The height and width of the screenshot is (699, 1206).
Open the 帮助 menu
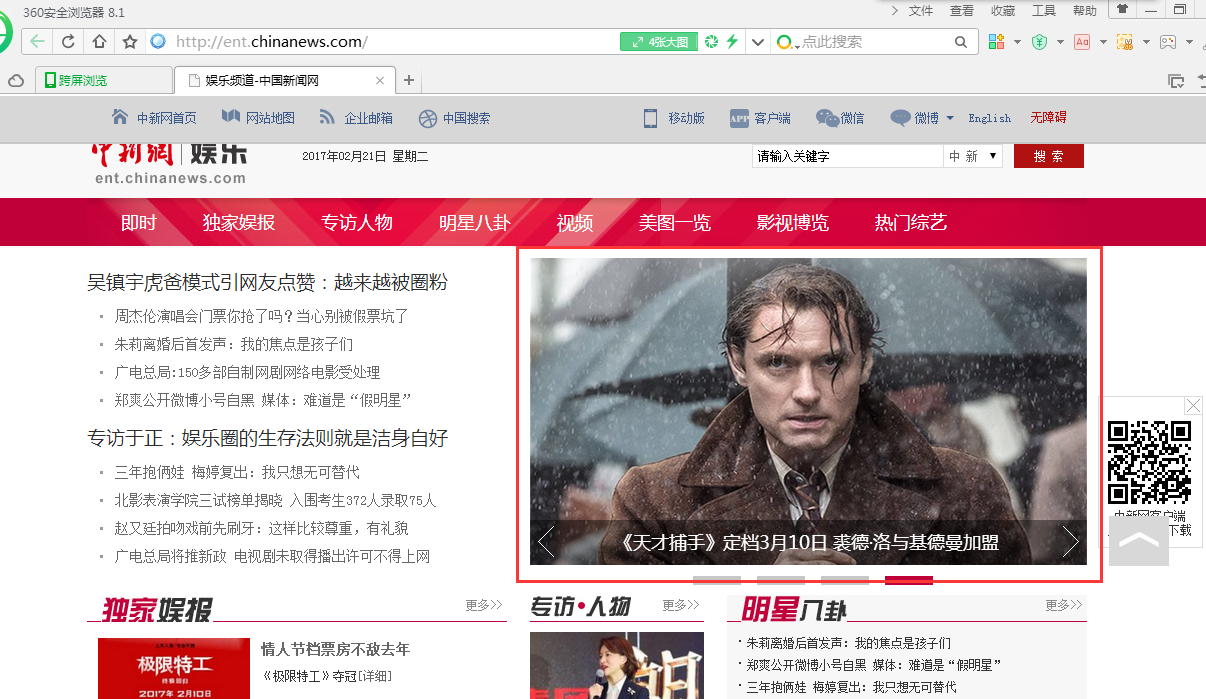[x=1084, y=10]
